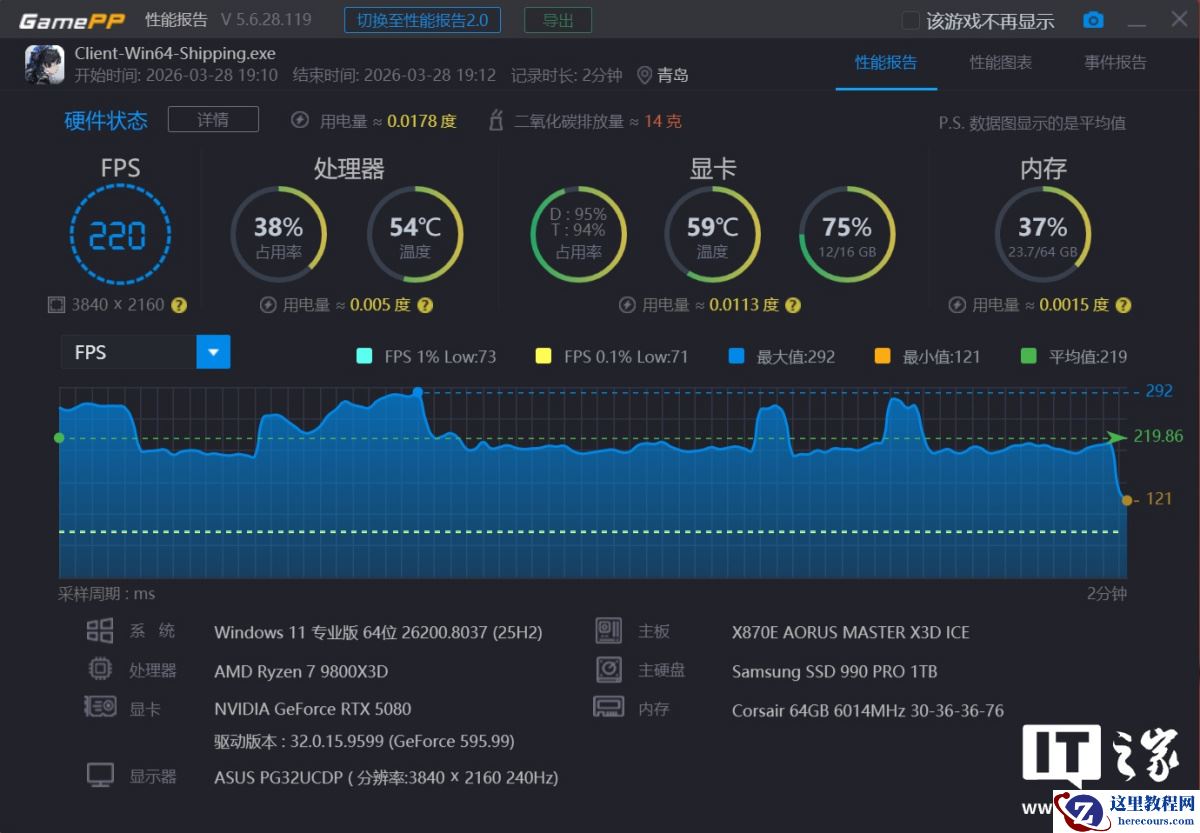Click the hard disk icon beside 主硬盘 label
The width and height of the screenshot is (1200, 833).
[x=608, y=669]
